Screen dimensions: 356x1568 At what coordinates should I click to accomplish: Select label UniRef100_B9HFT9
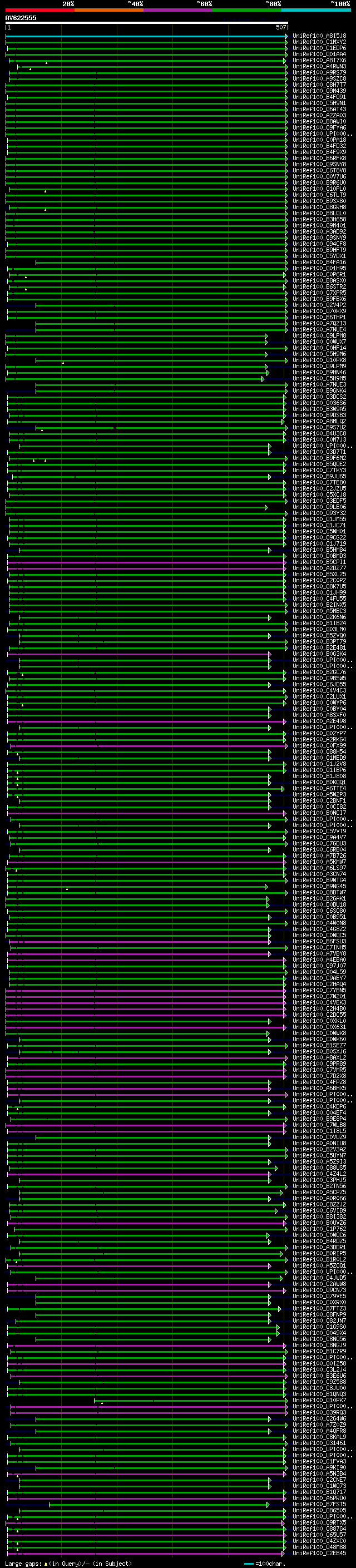click(x=319, y=250)
